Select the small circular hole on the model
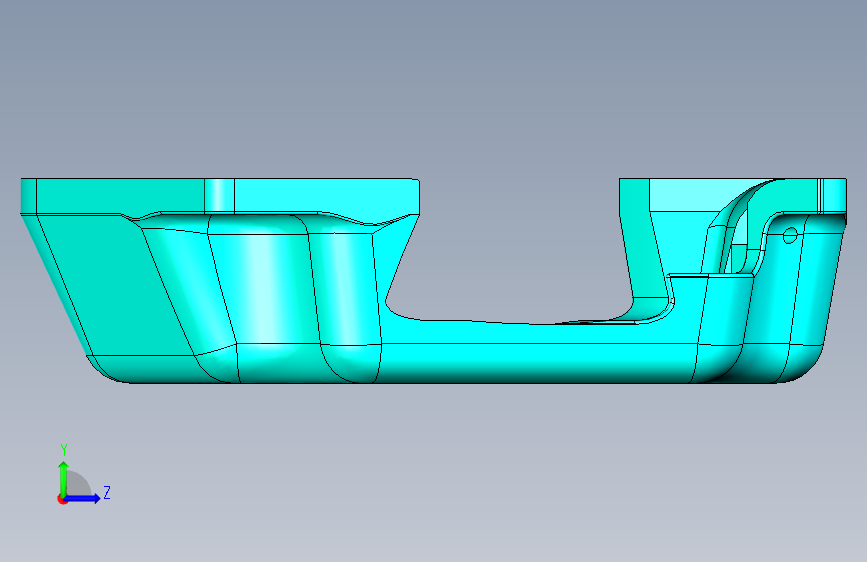 point(790,236)
